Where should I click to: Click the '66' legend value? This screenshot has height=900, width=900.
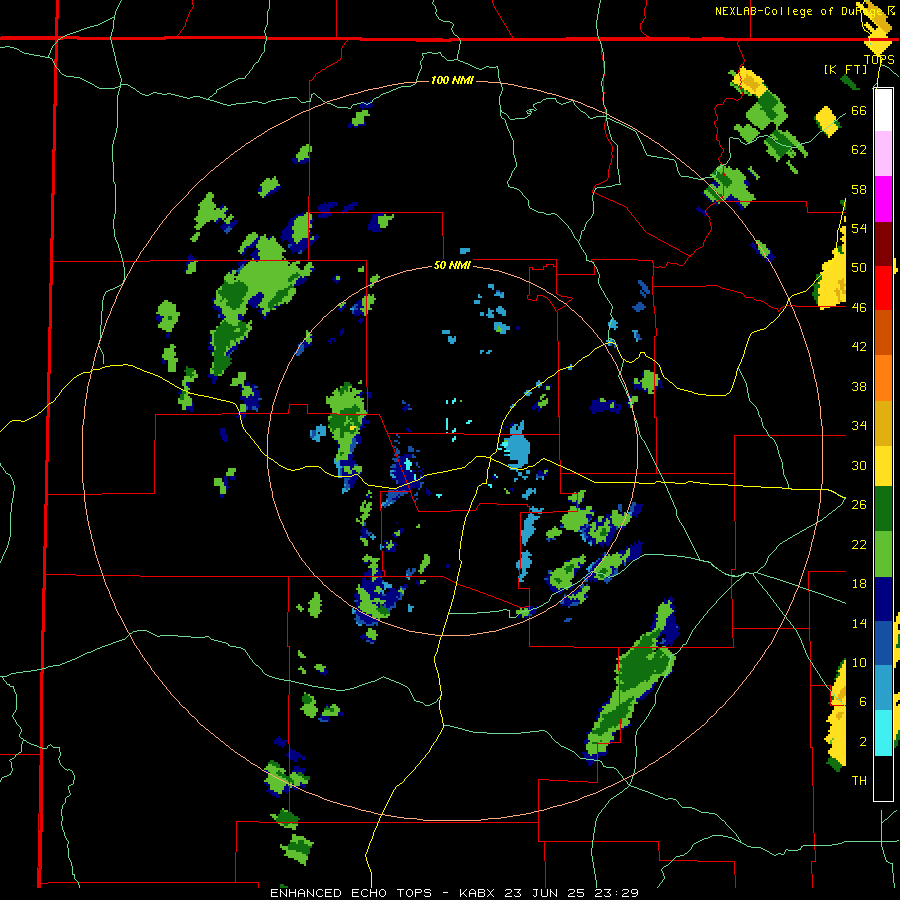click(859, 110)
